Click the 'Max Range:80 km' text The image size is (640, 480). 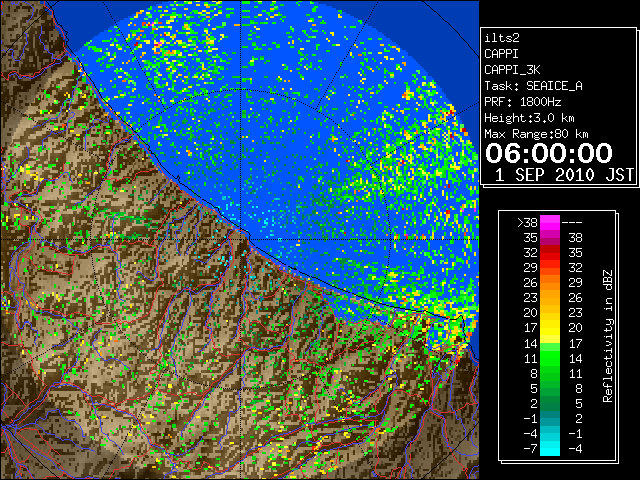pyautogui.click(x=536, y=134)
